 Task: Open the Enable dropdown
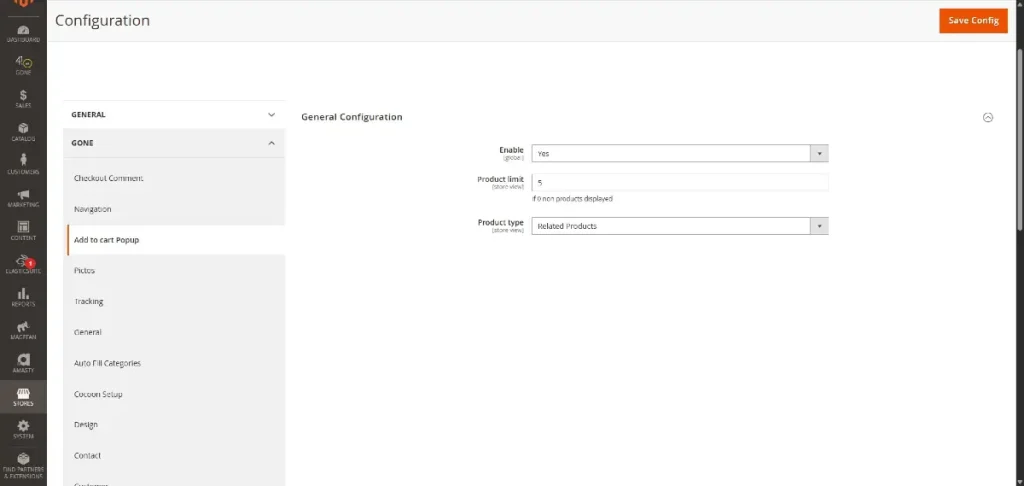coord(679,154)
